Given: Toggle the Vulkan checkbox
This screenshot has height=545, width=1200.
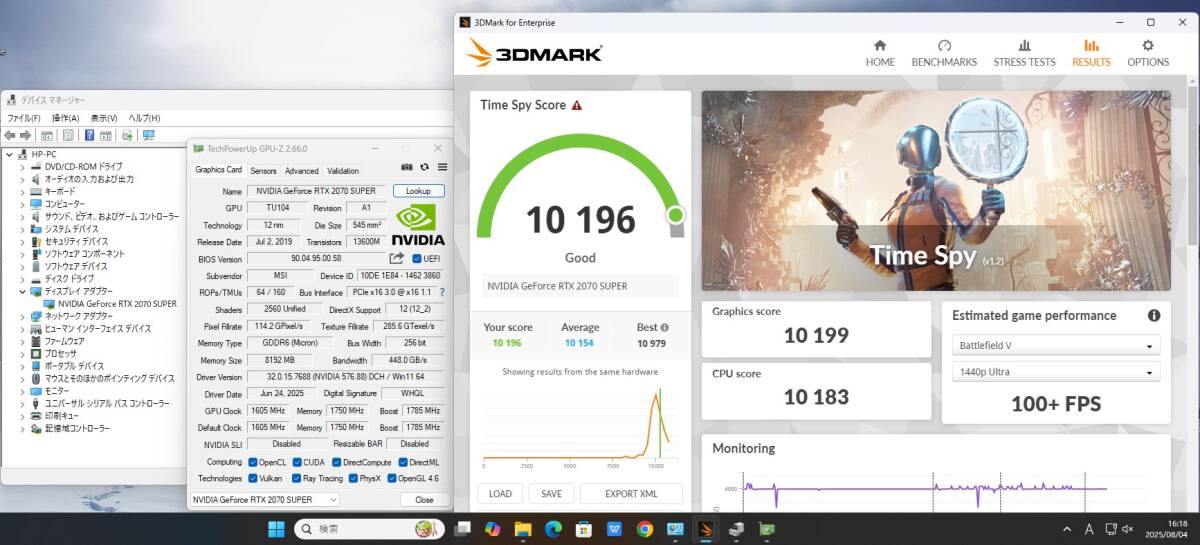Looking at the screenshot, I should 252,478.
